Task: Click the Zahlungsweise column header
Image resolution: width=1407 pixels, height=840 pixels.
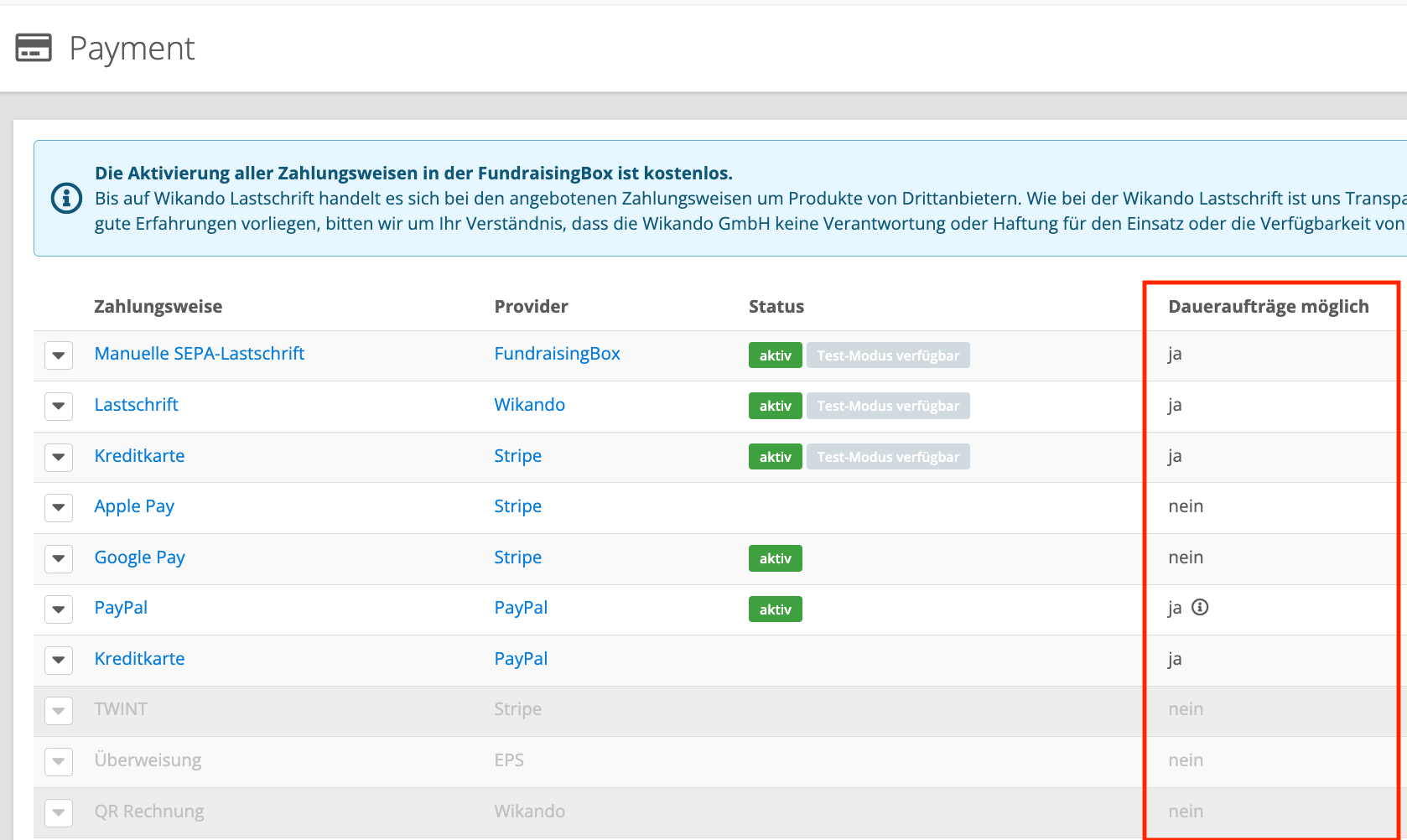Action: click(x=158, y=307)
